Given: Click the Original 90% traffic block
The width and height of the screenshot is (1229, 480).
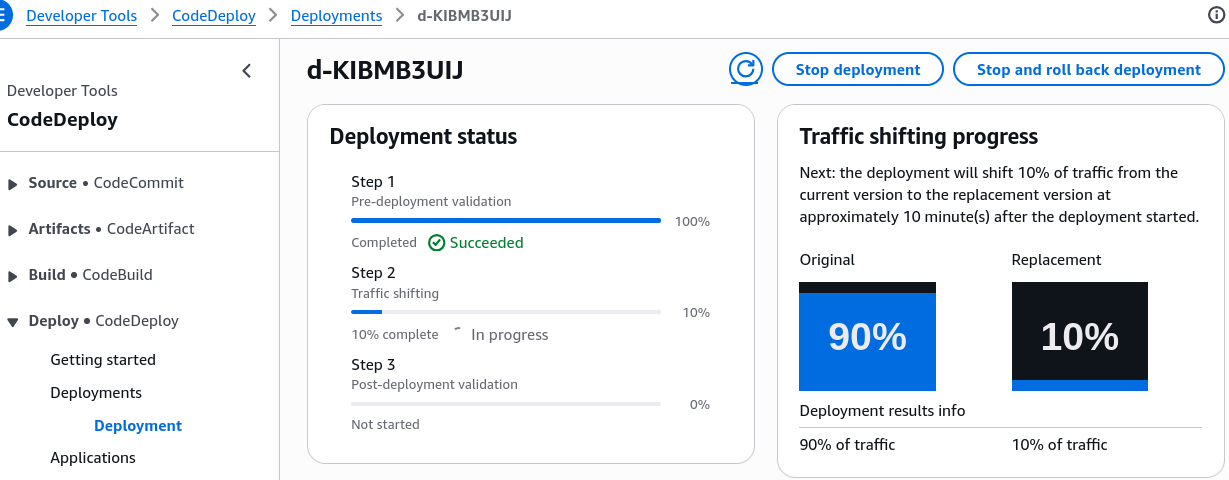Looking at the screenshot, I should (867, 336).
